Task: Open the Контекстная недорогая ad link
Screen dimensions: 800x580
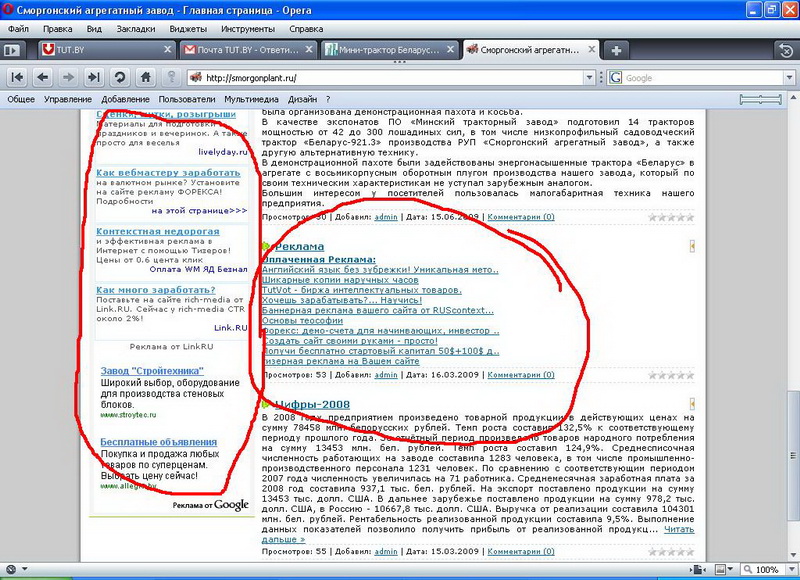Action: [158, 231]
